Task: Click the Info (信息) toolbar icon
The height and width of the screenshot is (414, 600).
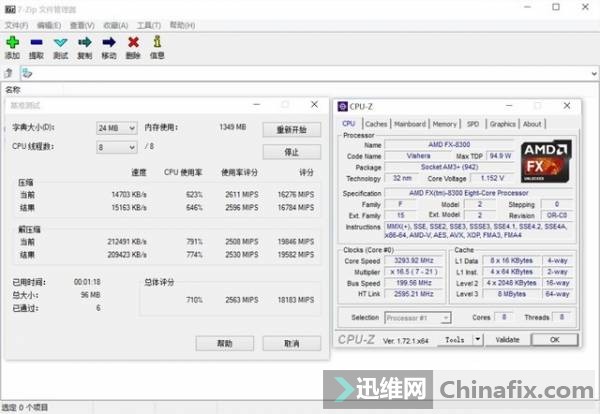Action: pos(157,42)
